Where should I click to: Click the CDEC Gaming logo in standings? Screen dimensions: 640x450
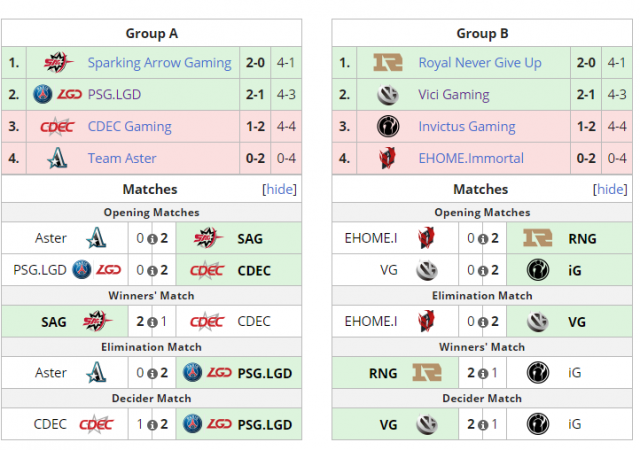tap(55, 127)
